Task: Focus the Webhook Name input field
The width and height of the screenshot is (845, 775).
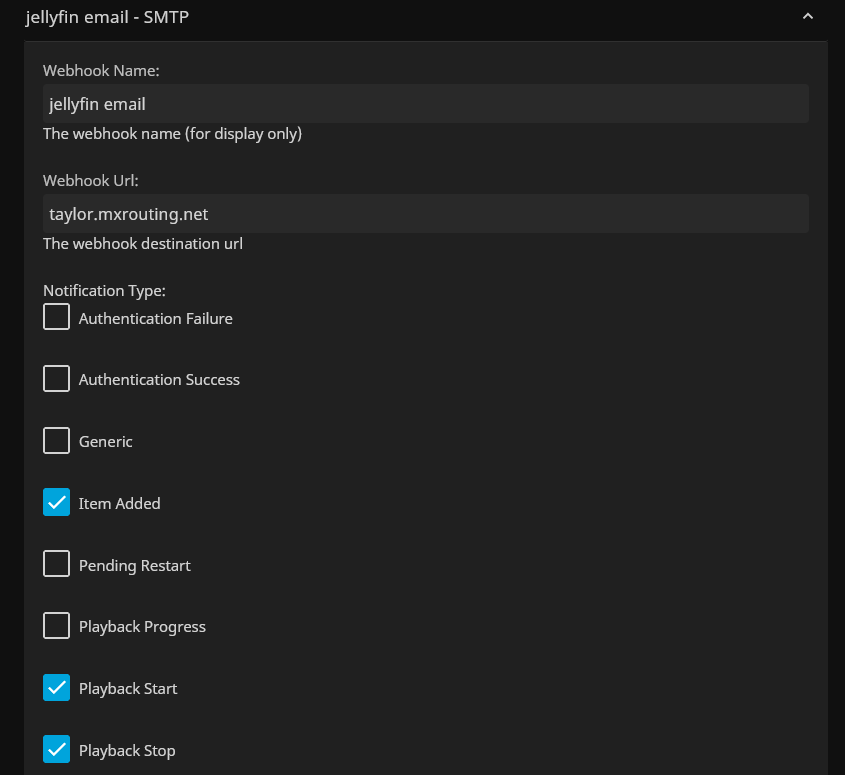Action: tap(425, 103)
